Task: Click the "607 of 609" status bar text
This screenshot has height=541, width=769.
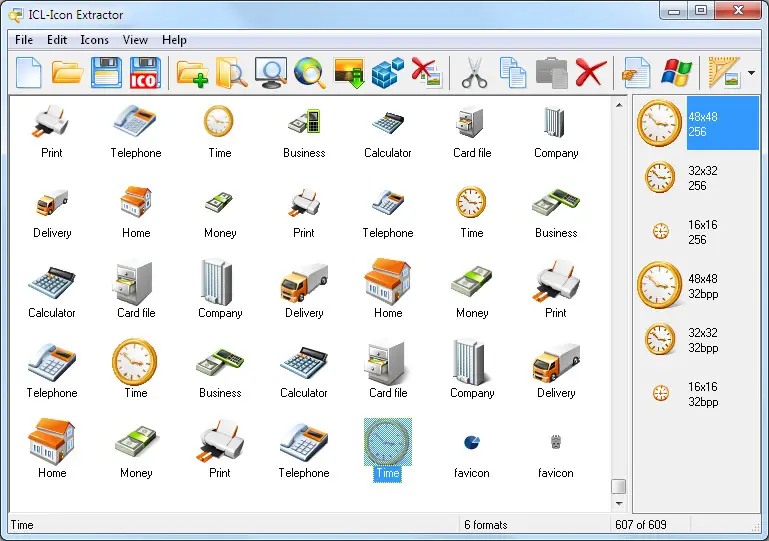Action: point(641,525)
